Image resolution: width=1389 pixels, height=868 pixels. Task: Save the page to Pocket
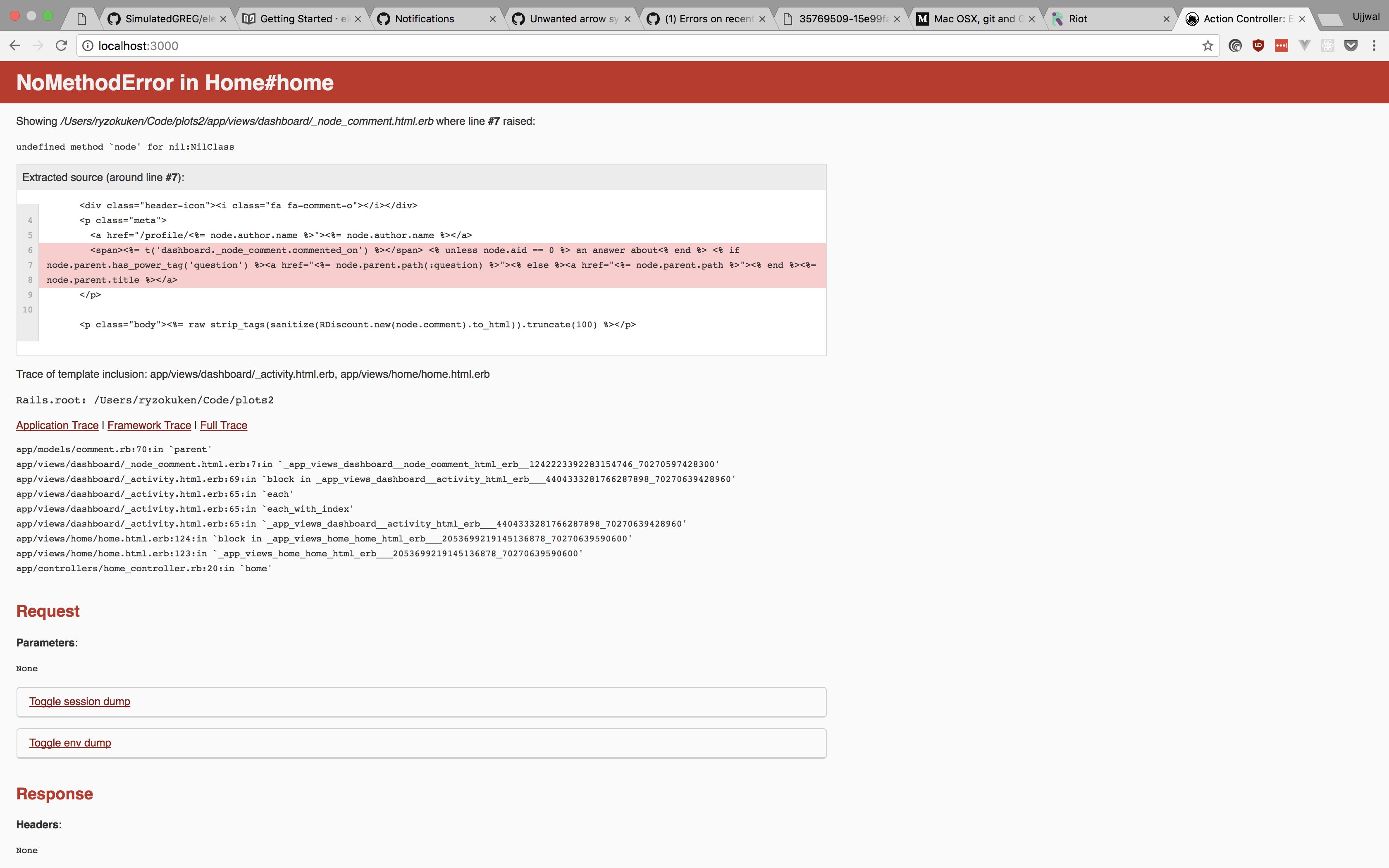coord(1351,45)
